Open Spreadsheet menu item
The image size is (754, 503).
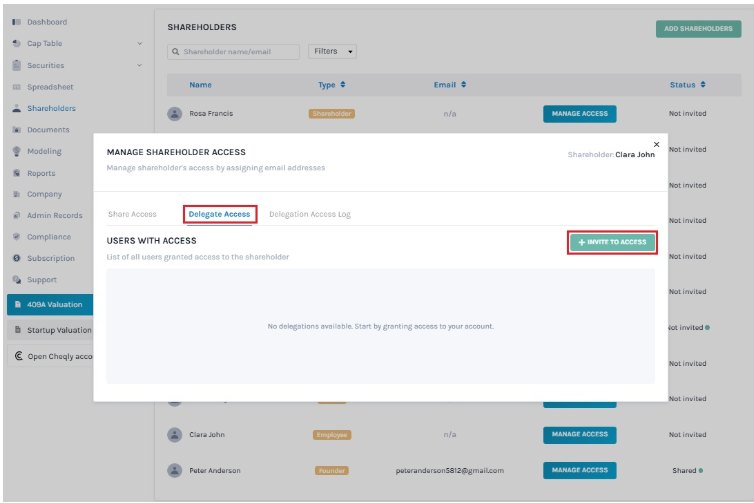(x=50, y=87)
